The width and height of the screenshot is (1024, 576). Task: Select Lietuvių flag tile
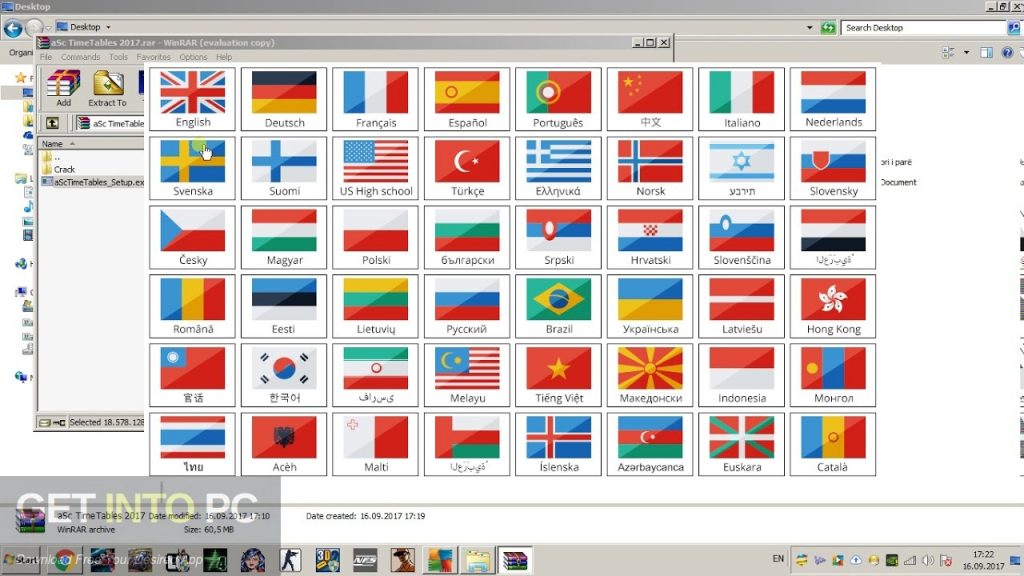(x=376, y=306)
